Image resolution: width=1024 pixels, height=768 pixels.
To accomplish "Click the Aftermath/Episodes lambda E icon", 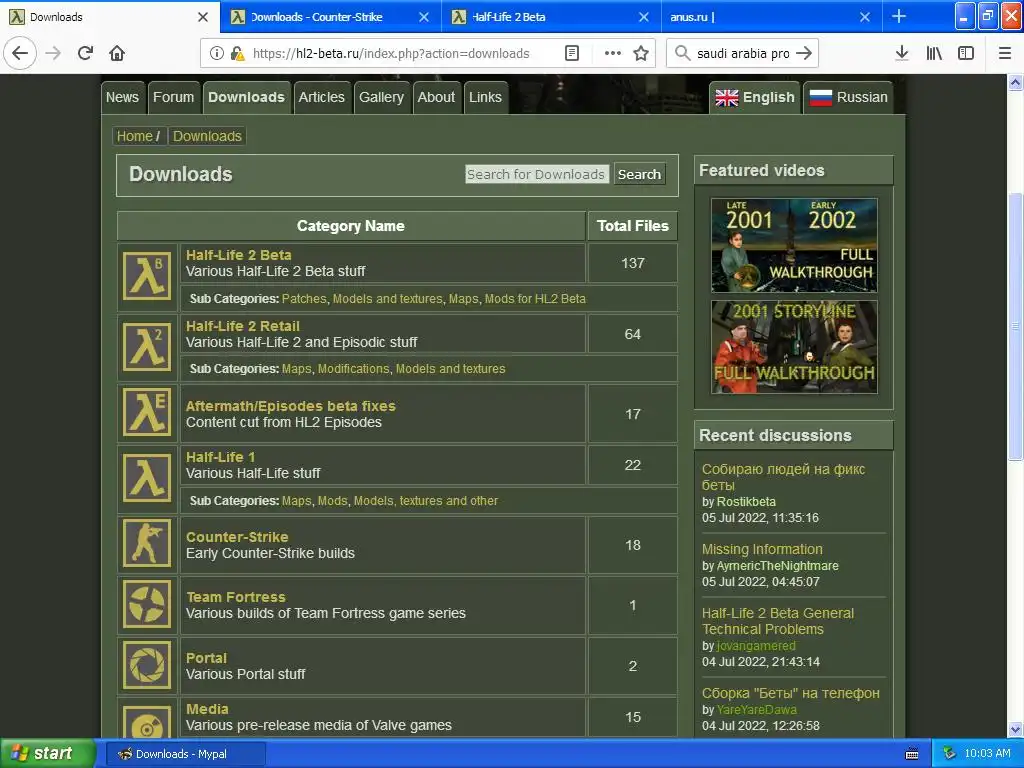I will (147, 413).
